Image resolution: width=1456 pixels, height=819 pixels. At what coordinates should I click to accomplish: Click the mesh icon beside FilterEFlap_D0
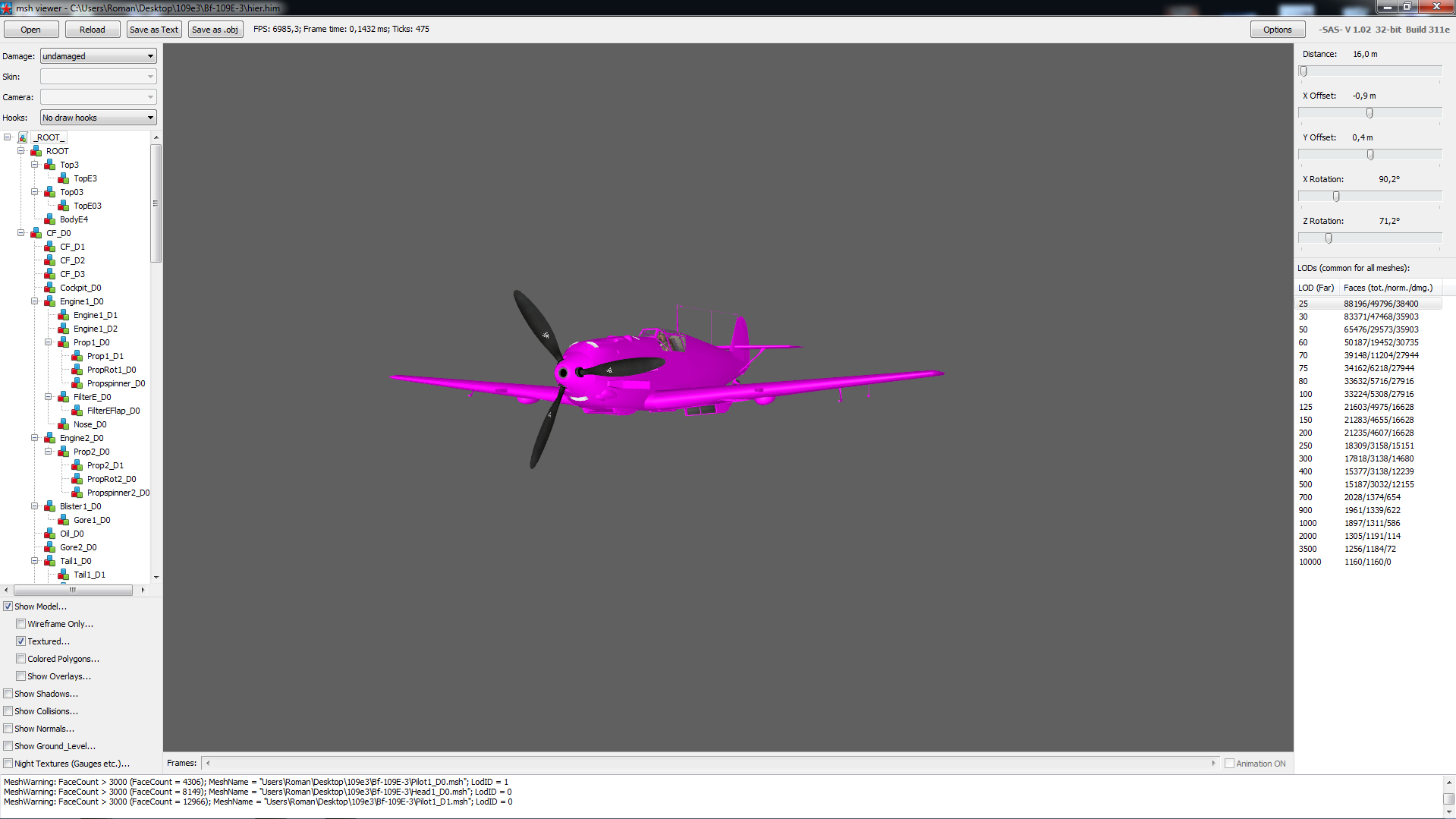coord(77,411)
